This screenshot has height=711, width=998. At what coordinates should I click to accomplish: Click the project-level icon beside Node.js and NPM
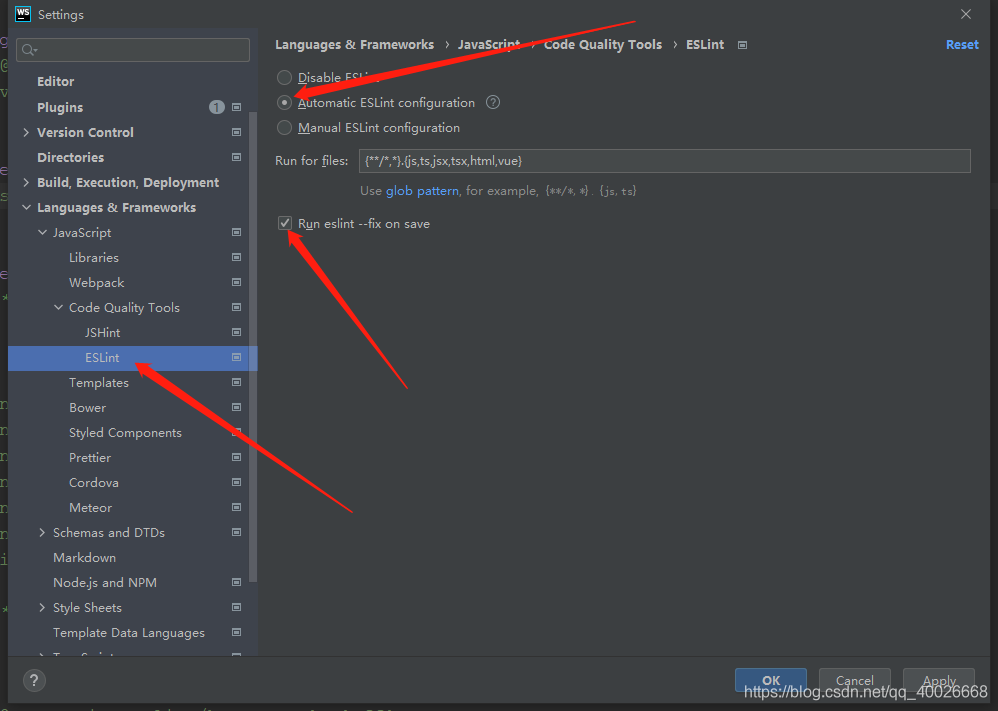pyautogui.click(x=236, y=582)
